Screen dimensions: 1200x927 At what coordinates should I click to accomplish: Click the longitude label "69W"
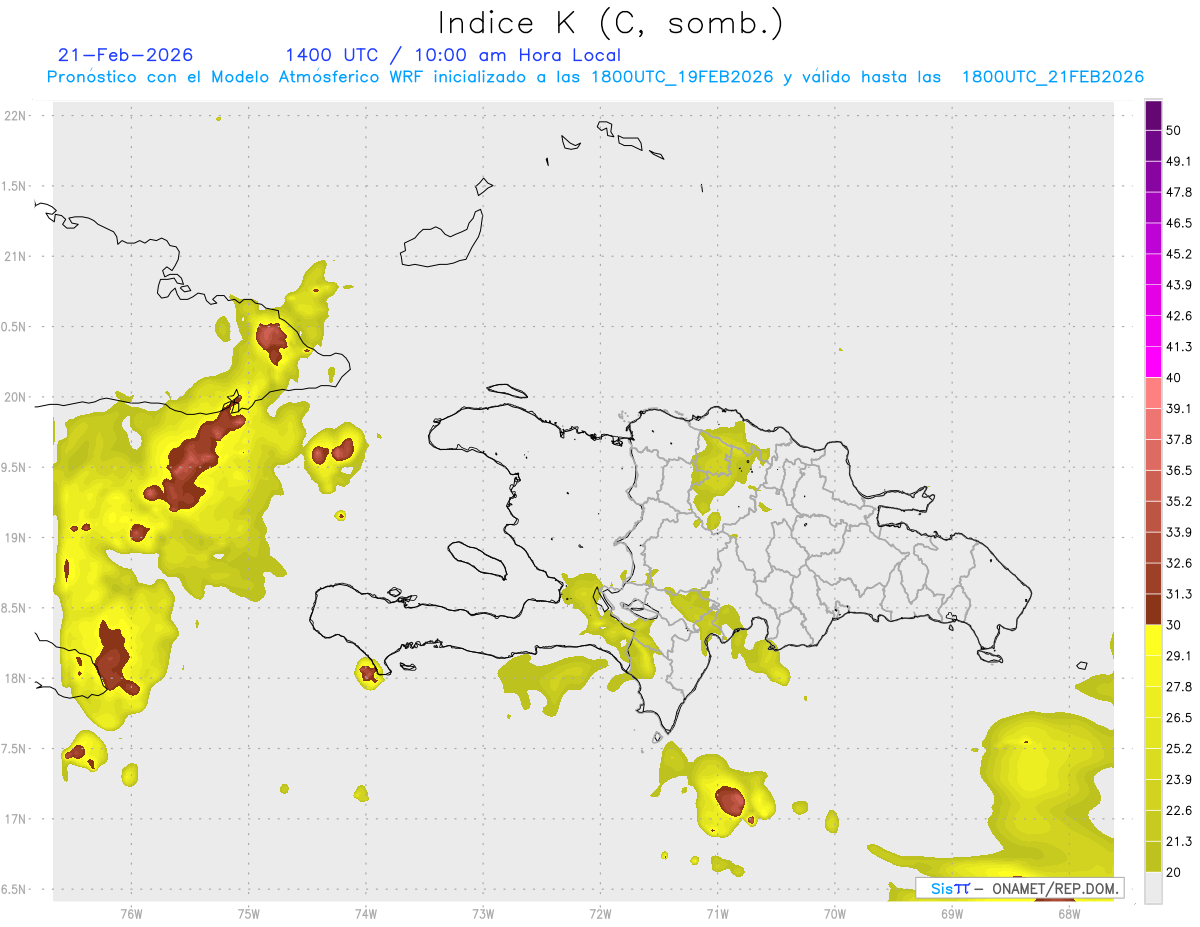(951, 913)
